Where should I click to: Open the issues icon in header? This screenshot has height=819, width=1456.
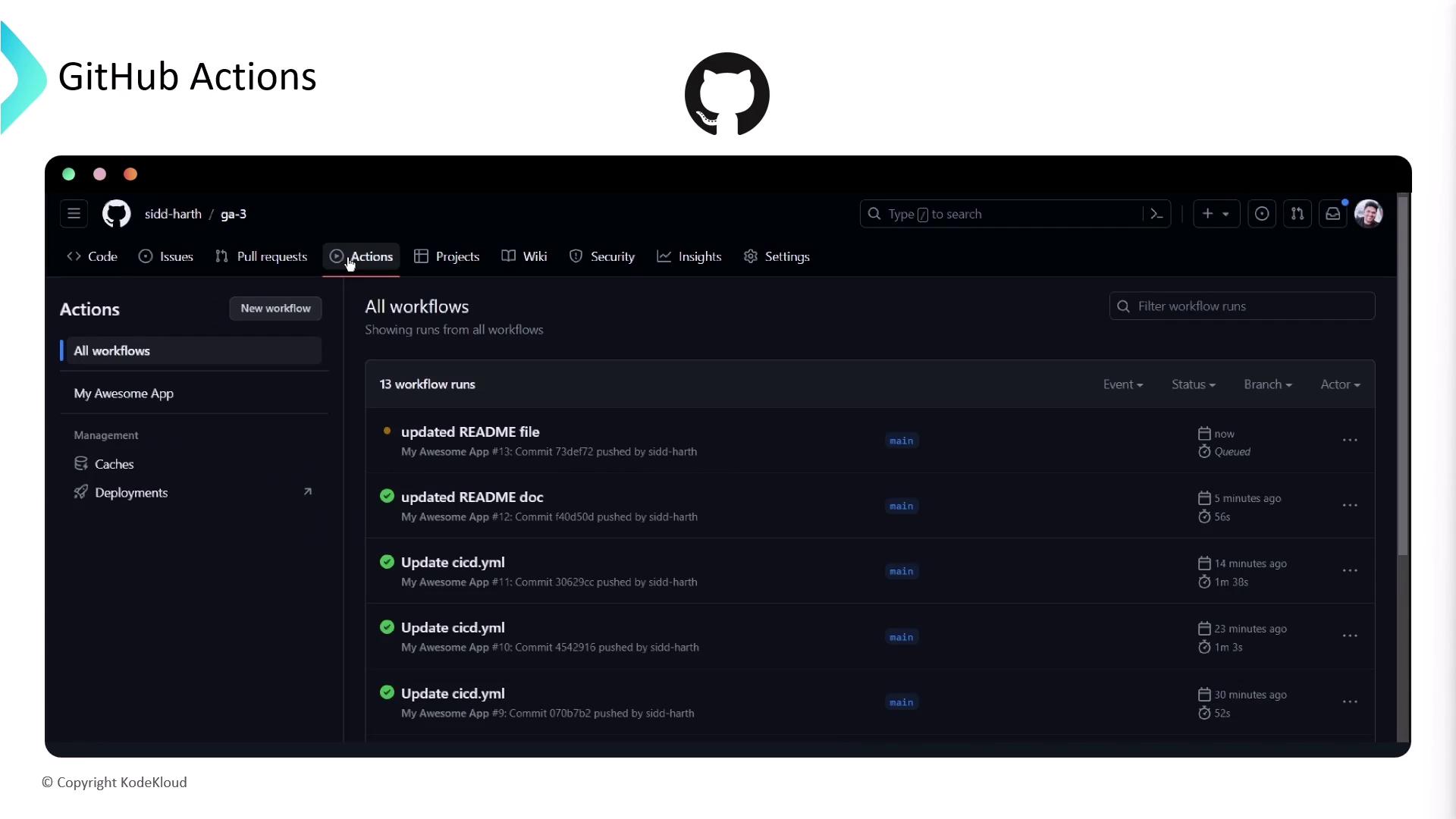[1262, 214]
